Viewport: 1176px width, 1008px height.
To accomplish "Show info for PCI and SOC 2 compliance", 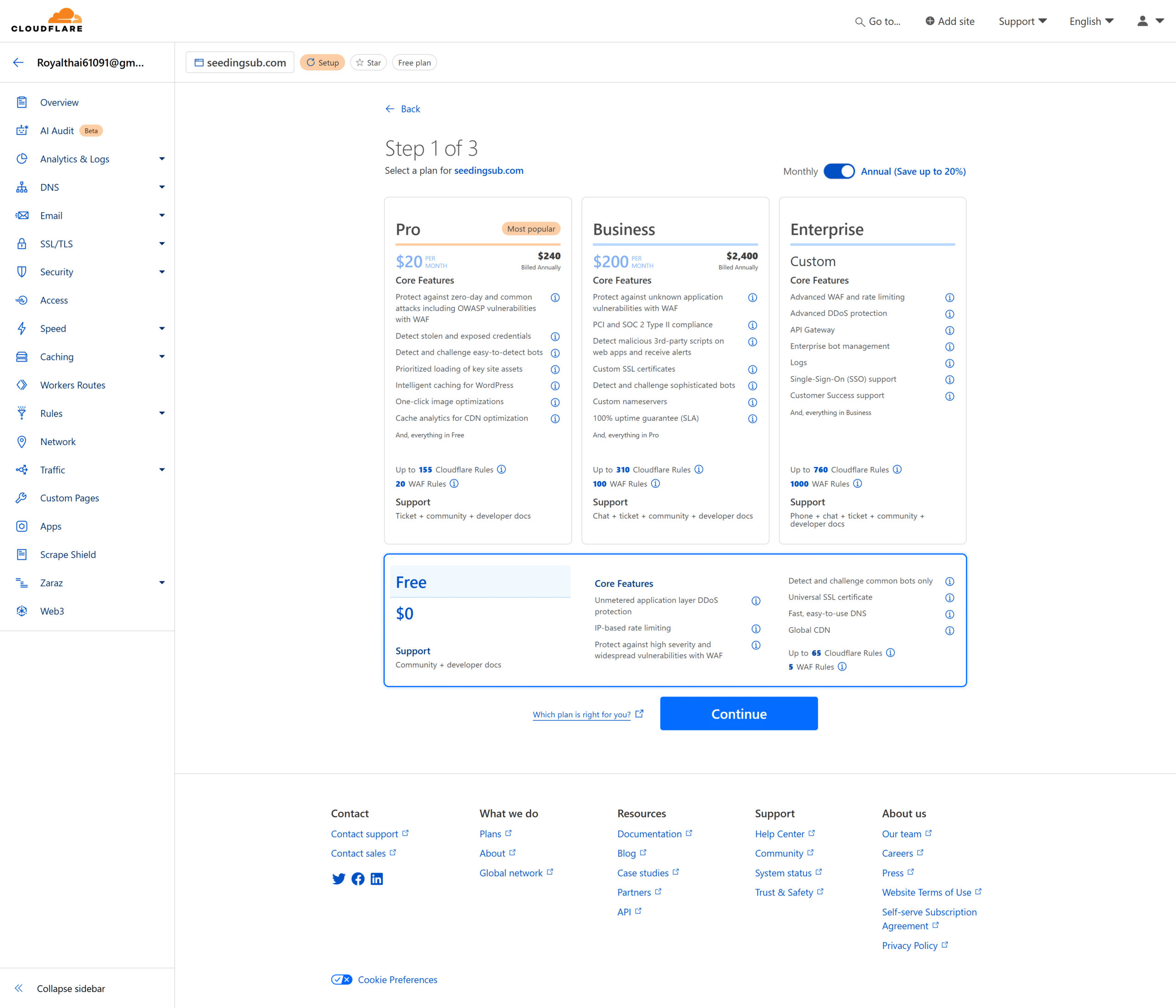I will click(752, 325).
